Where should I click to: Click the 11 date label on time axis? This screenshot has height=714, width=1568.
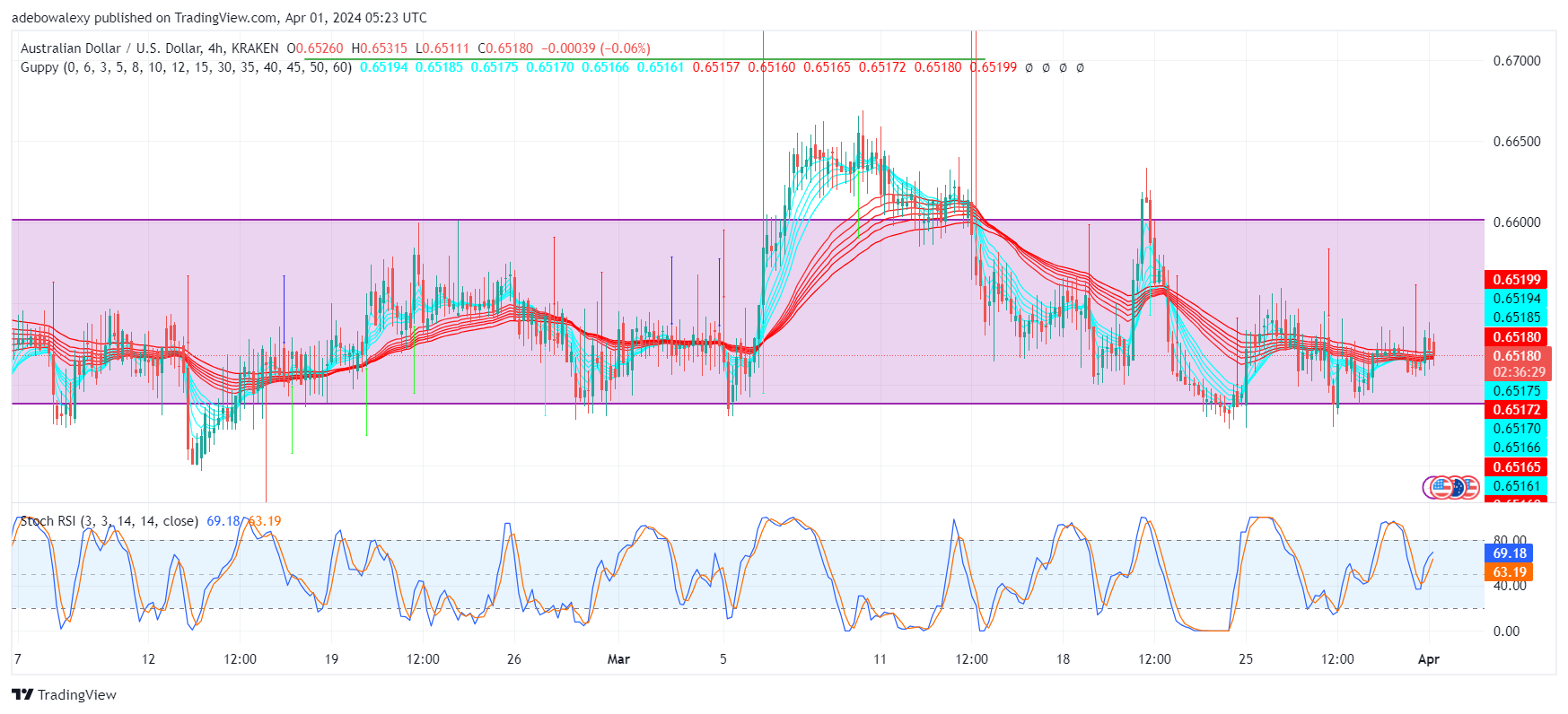click(x=880, y=659)
